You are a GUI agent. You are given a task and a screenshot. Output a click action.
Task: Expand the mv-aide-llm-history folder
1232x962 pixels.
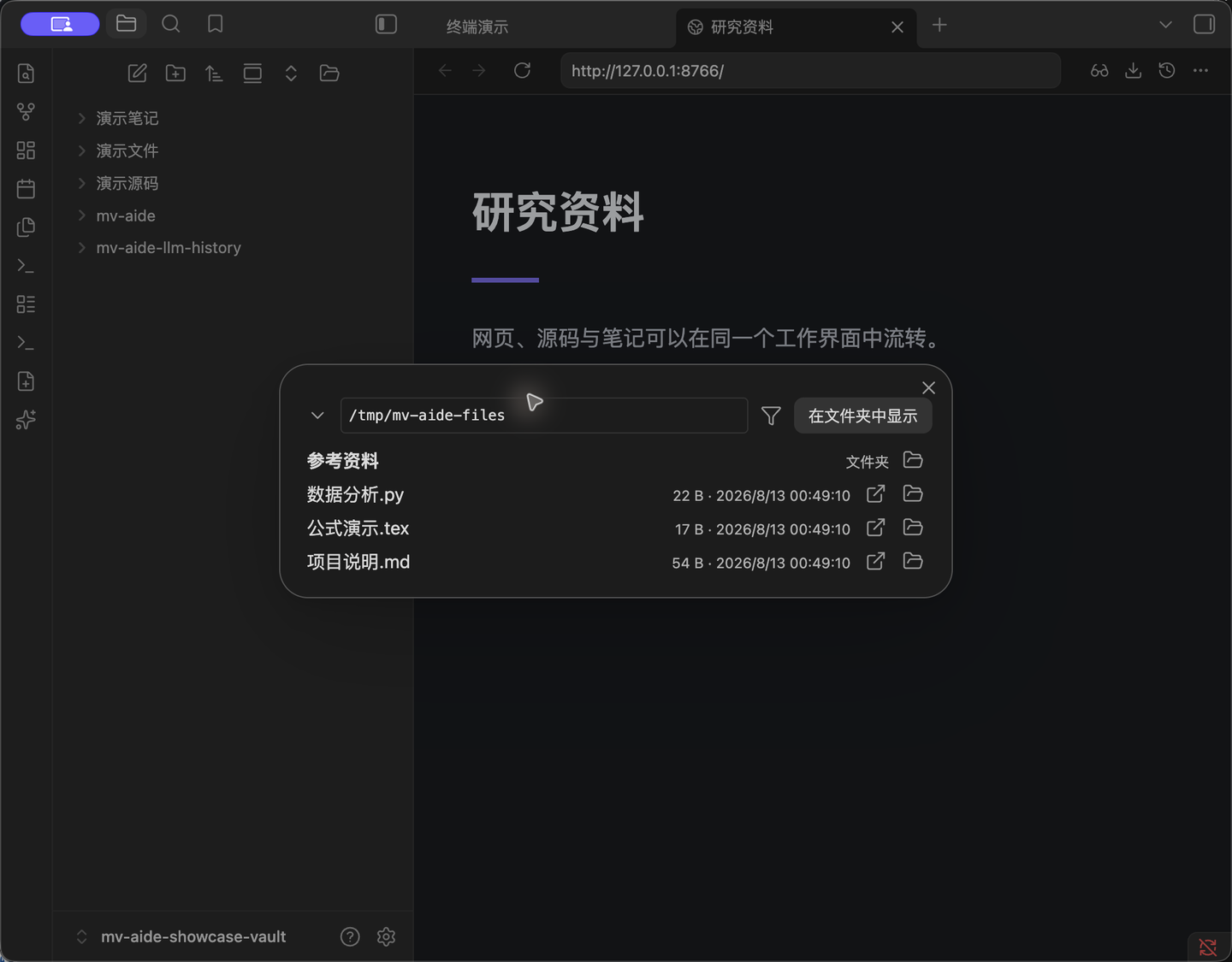click(169, 247)
